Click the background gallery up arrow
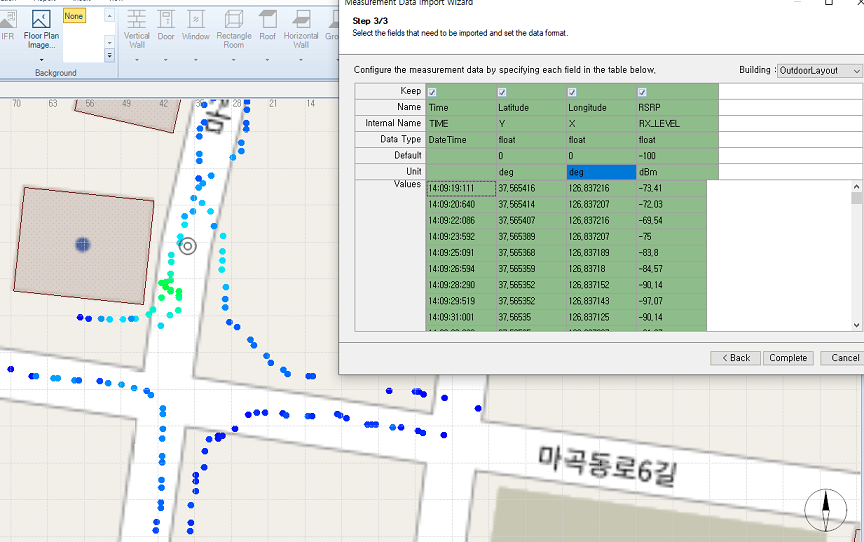This screenshot has width=864, height=542. click(109, 17)
